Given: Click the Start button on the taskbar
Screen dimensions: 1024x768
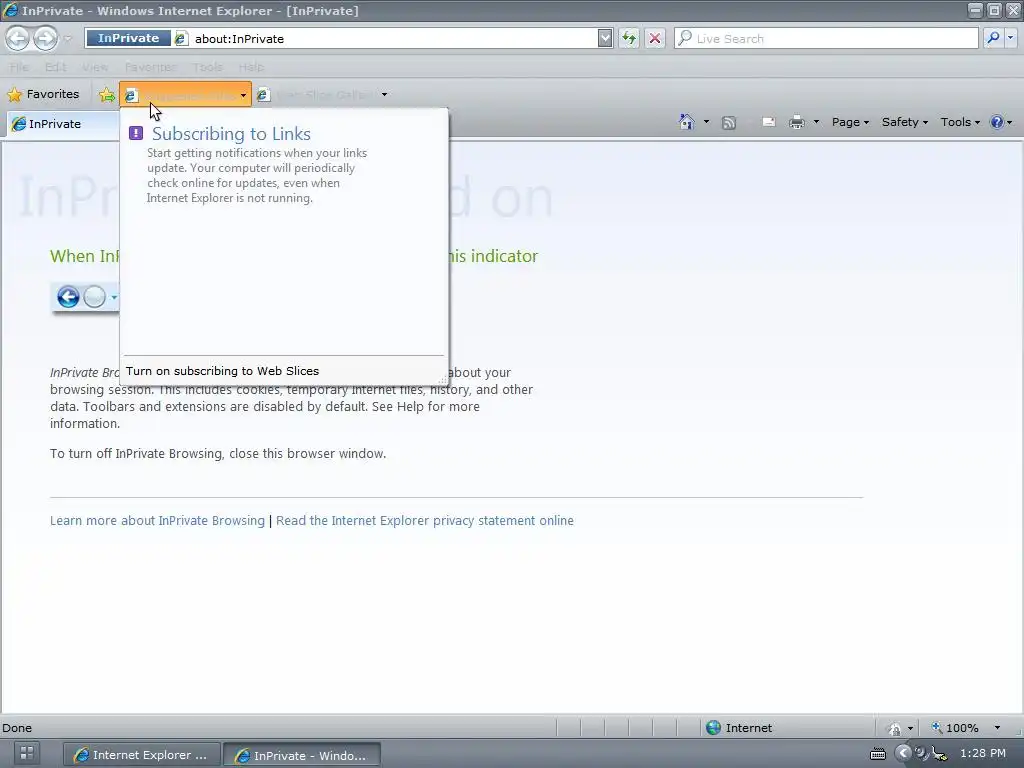Looking at the screenshot, I should tap(27, 753).
